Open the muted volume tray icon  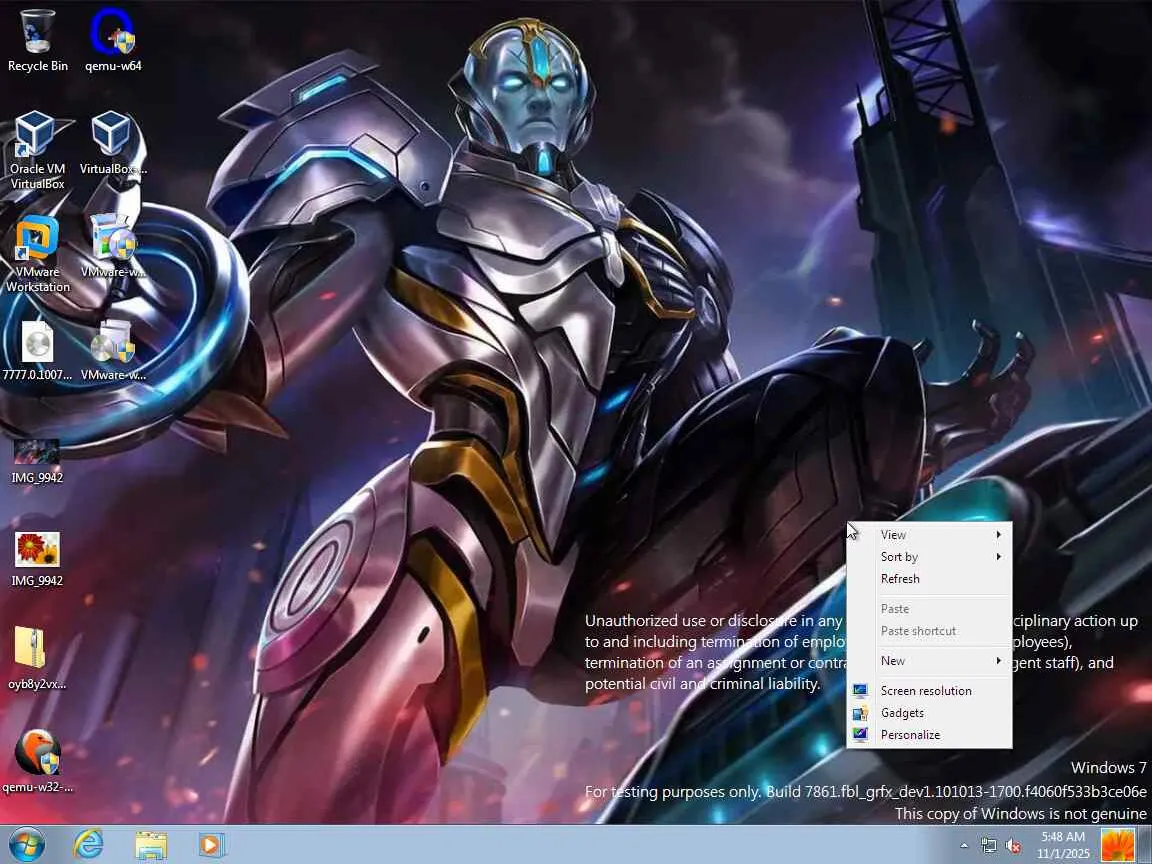[x=1013, y=846]
